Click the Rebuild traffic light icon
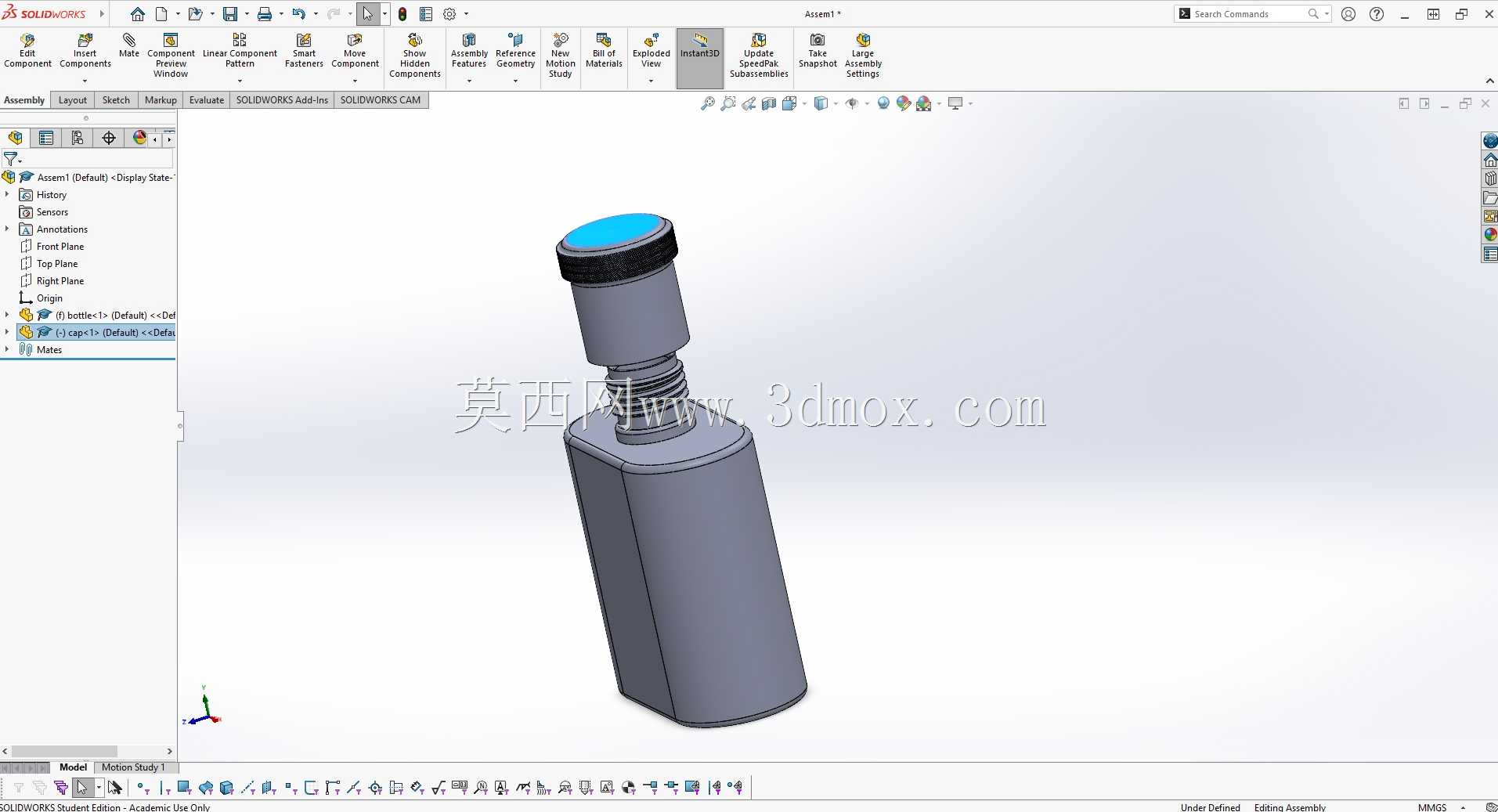Screen dimensions: 1498x812 pyautogui.click(x=402, y=14)
